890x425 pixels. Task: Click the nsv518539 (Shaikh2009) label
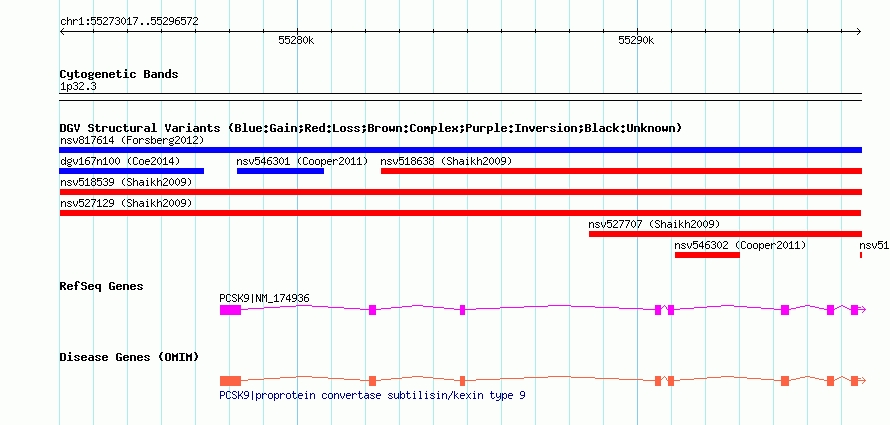(125, 182)
